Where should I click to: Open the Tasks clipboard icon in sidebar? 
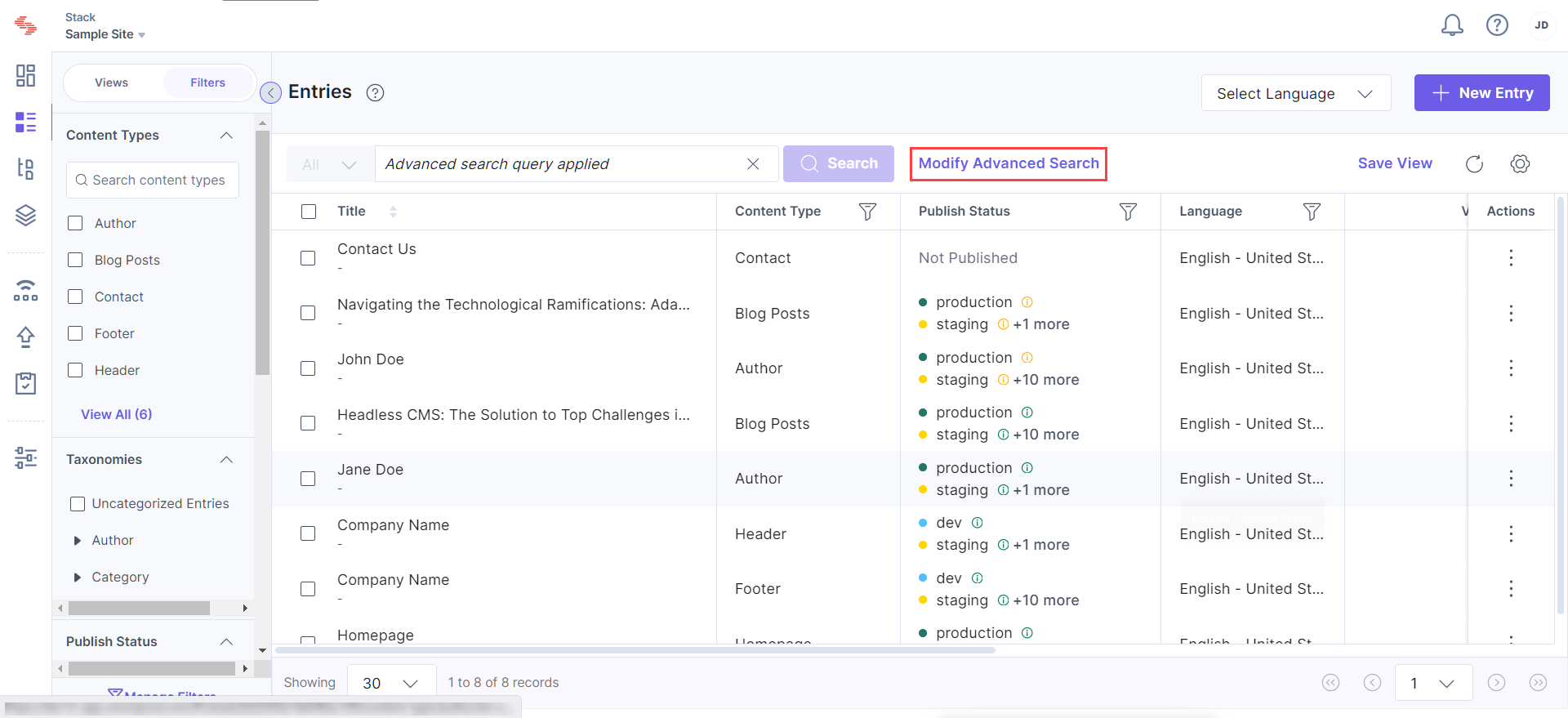[x=26, y=383]
